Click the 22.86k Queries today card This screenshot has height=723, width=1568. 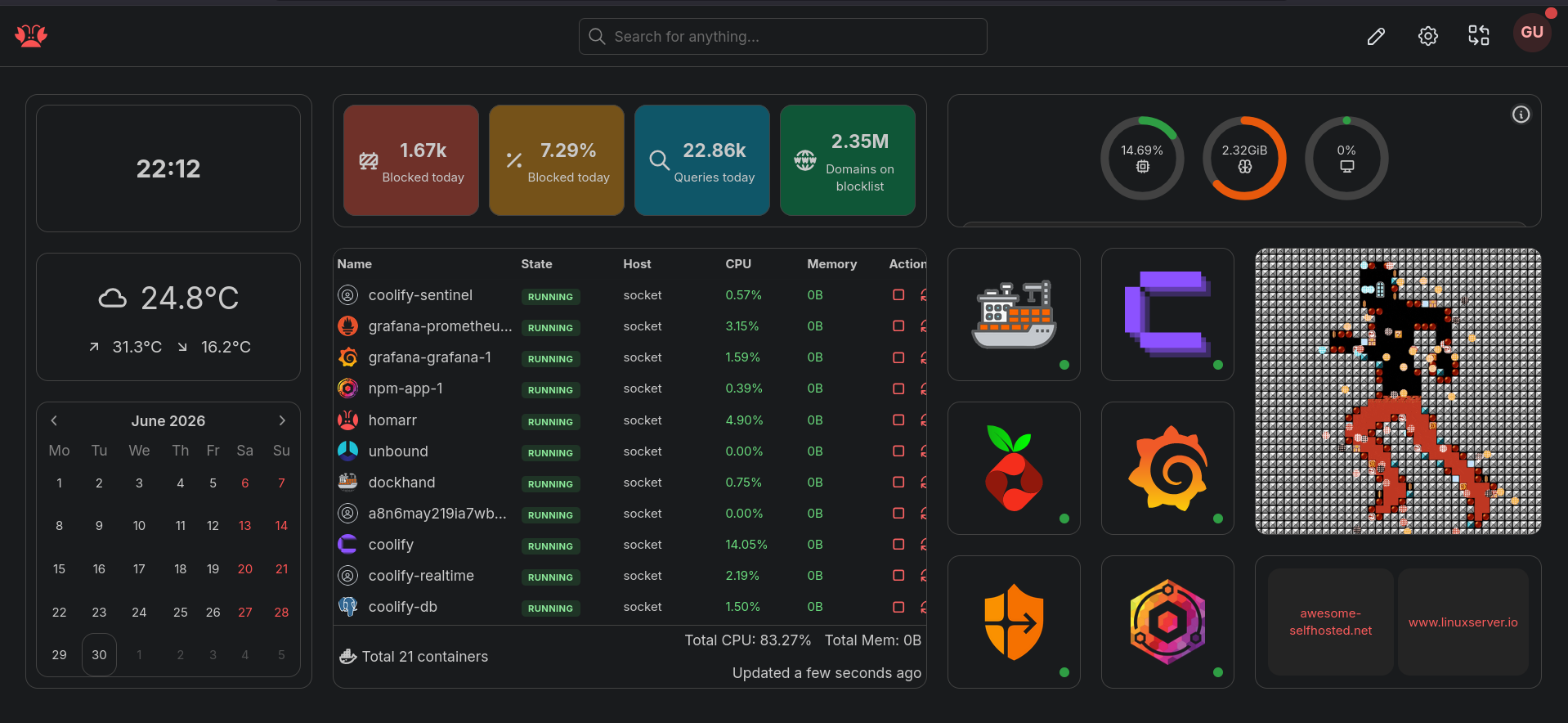(x=702, y=160)
